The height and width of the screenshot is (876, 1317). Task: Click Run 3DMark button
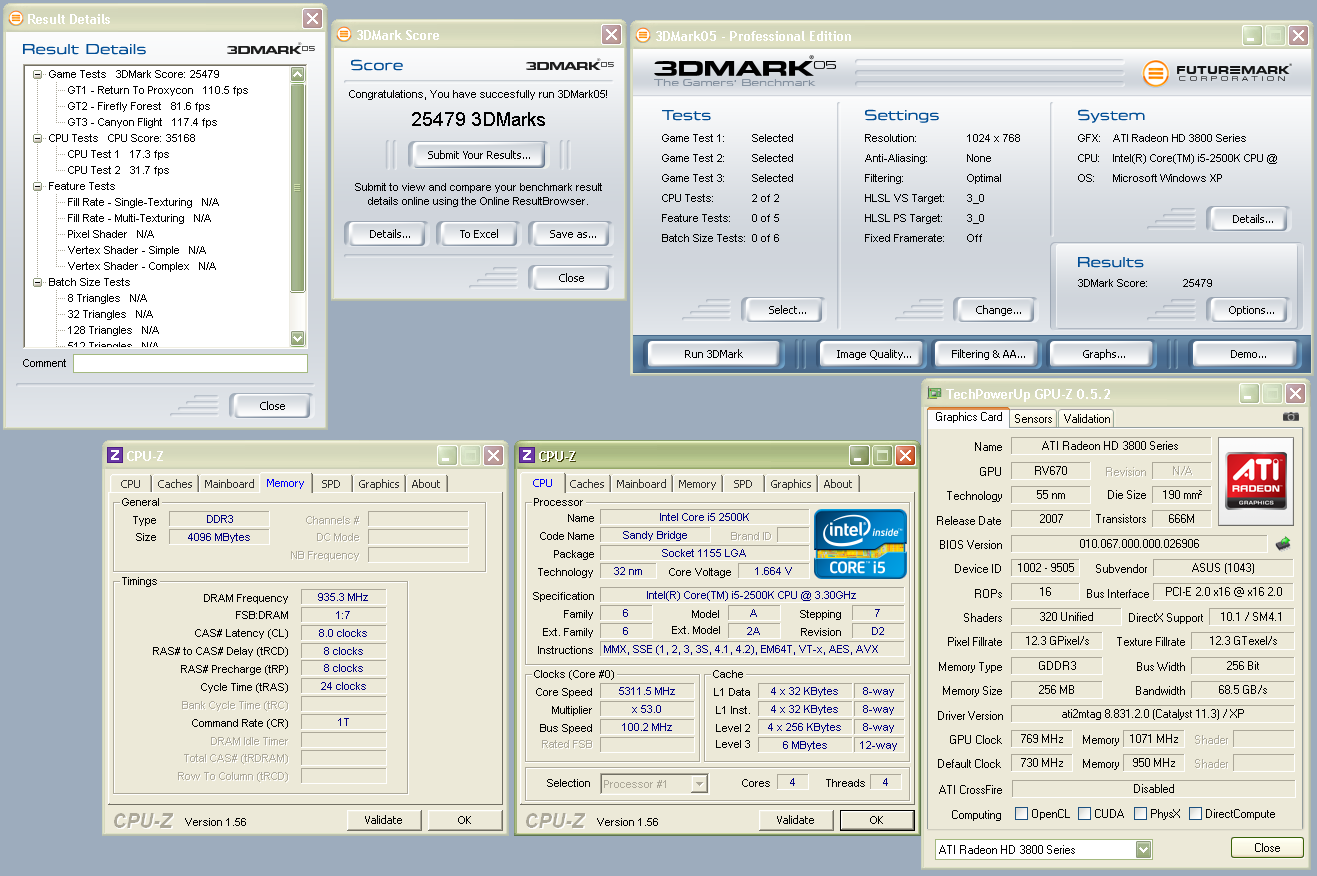click(714, 353)
